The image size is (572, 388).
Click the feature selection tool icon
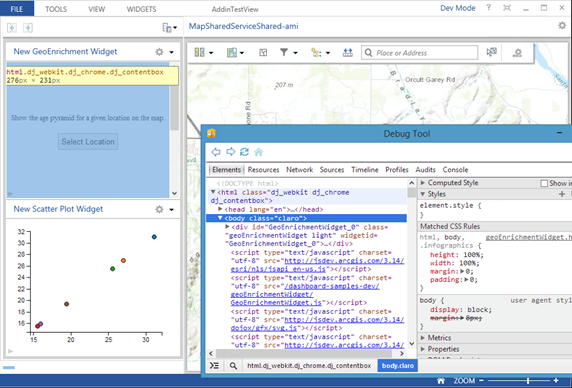(316, 53)
